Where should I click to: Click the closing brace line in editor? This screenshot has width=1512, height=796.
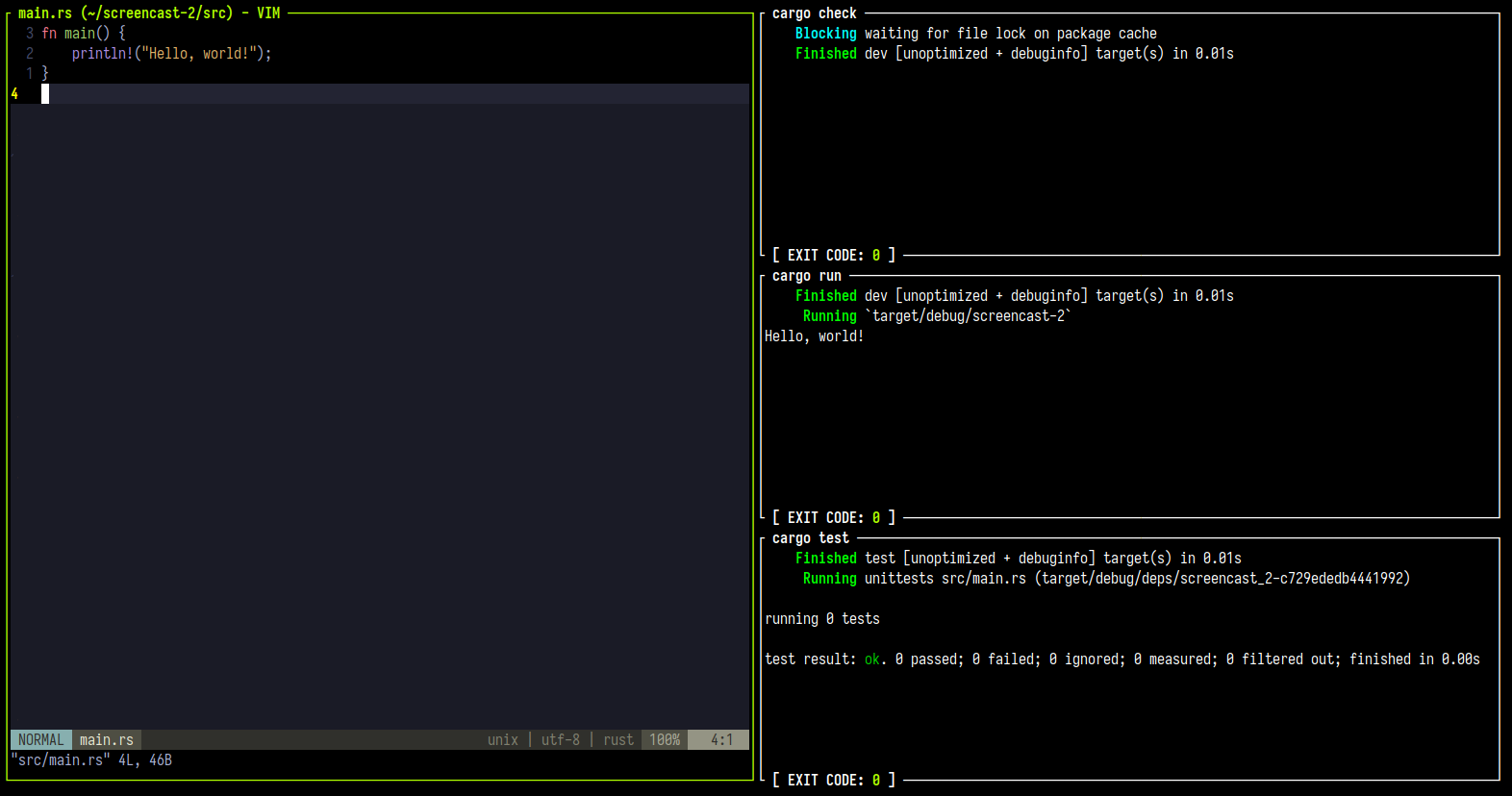pyautogui.click(x=45, y=74)
